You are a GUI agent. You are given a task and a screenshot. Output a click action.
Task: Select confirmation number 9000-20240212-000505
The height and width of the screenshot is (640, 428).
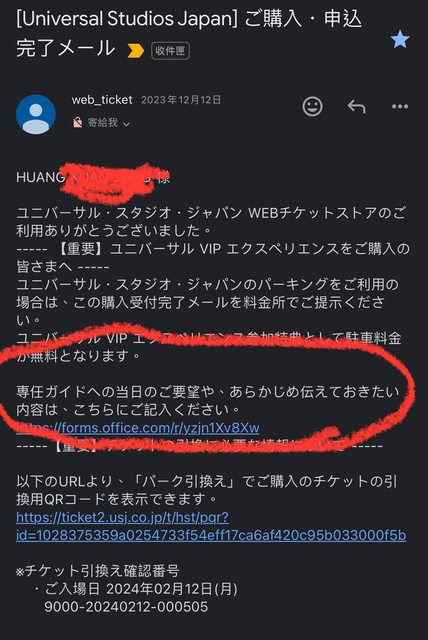(126, 607)
